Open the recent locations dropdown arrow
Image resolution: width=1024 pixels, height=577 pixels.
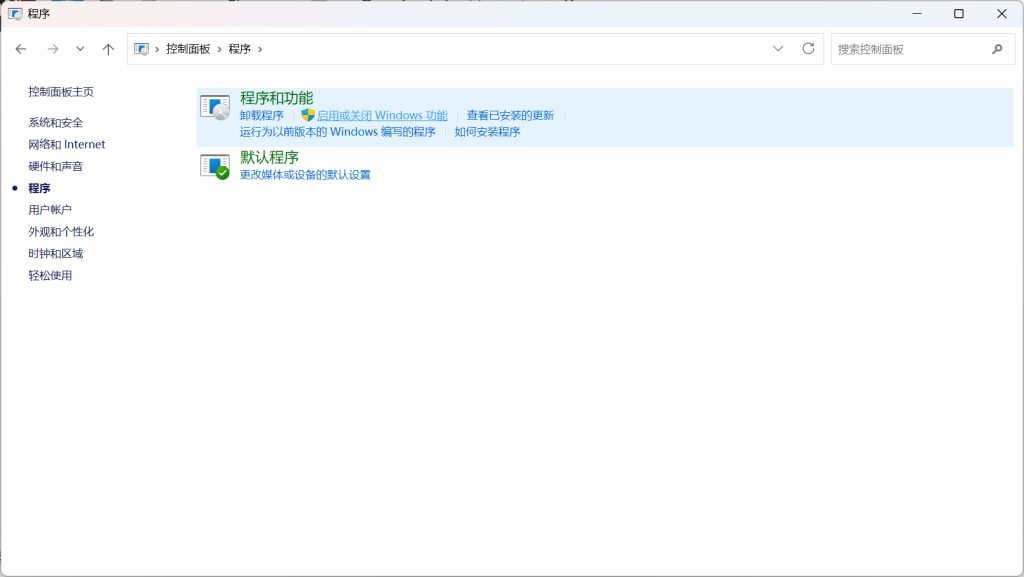pyautogui.click(x=80, y=49)
